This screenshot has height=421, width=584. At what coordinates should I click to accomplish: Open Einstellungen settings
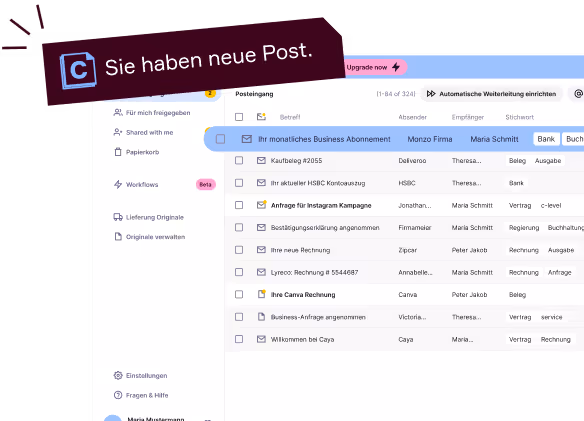(140, 376)
